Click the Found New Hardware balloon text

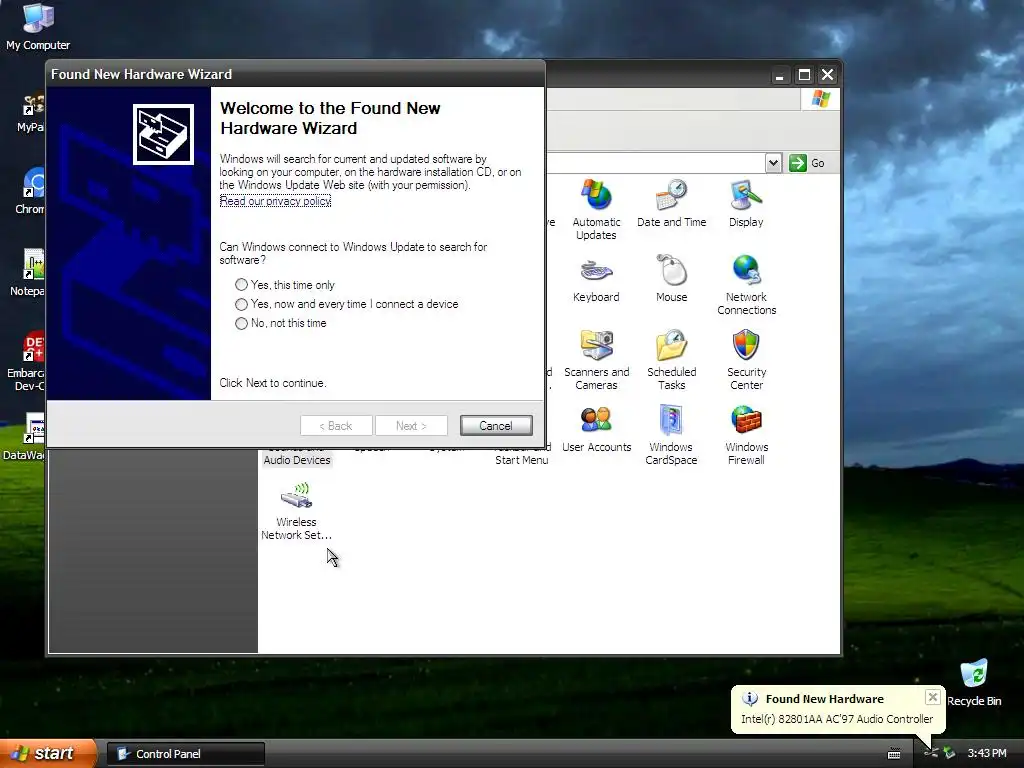pyautogui.click(x=825, y=699)
